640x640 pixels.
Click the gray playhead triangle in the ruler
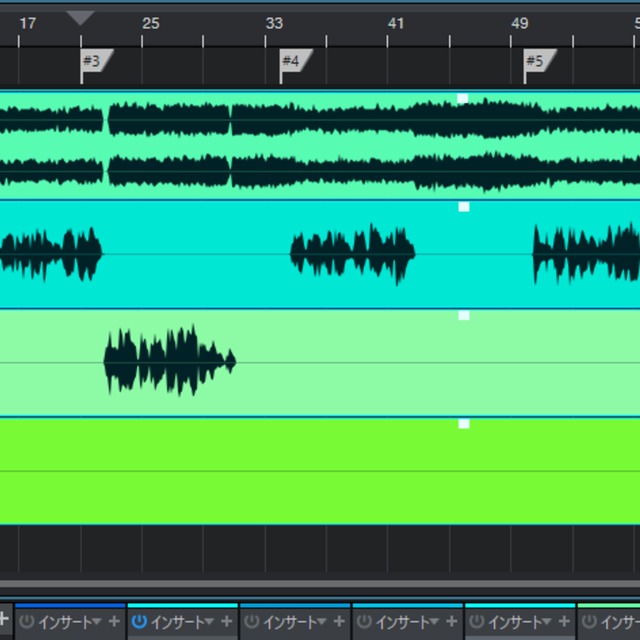pyautogui.click(x=80, y=17)
